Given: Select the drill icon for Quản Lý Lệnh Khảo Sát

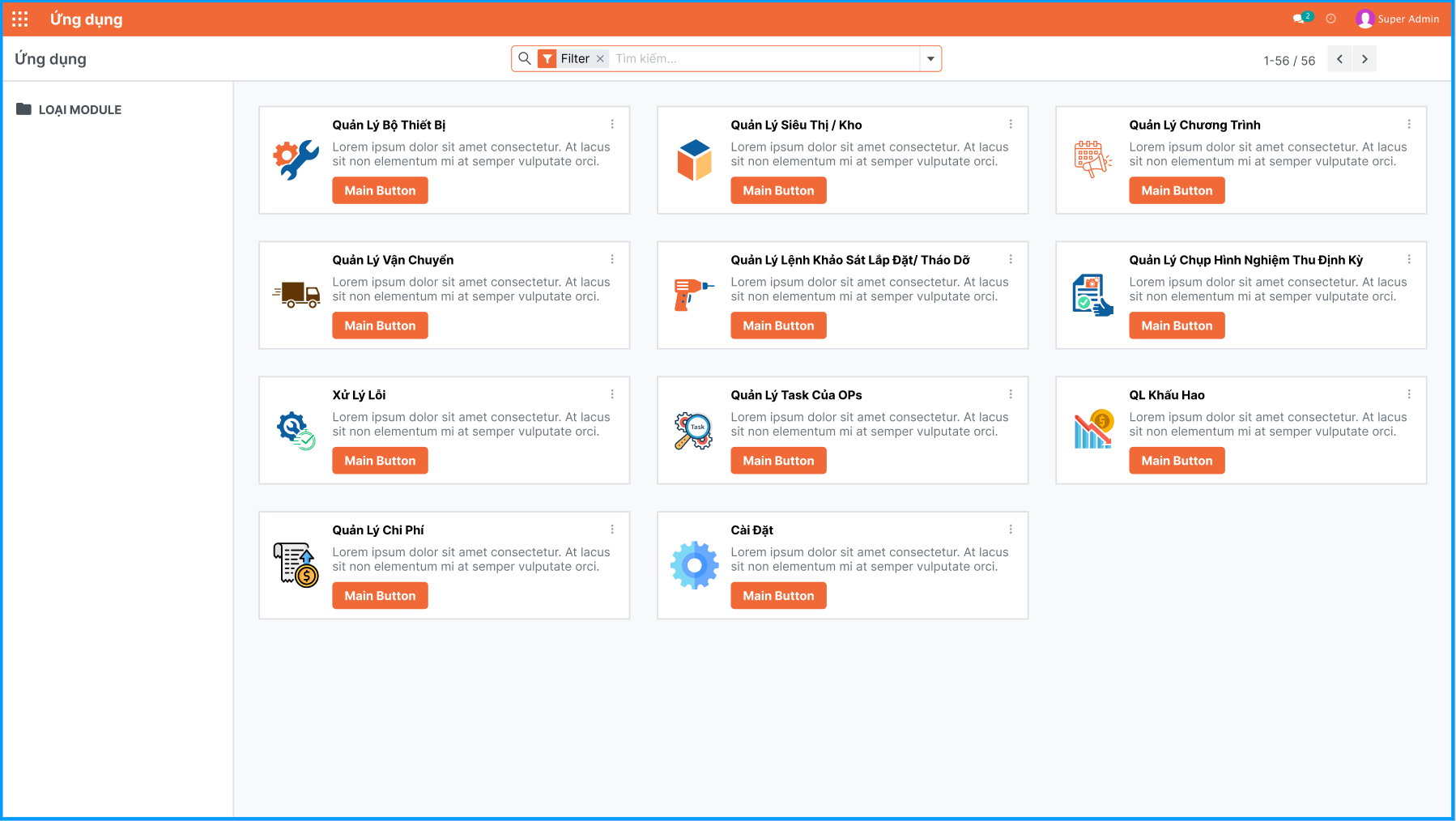Looking at the screenshot, I should tap(694, 292).
